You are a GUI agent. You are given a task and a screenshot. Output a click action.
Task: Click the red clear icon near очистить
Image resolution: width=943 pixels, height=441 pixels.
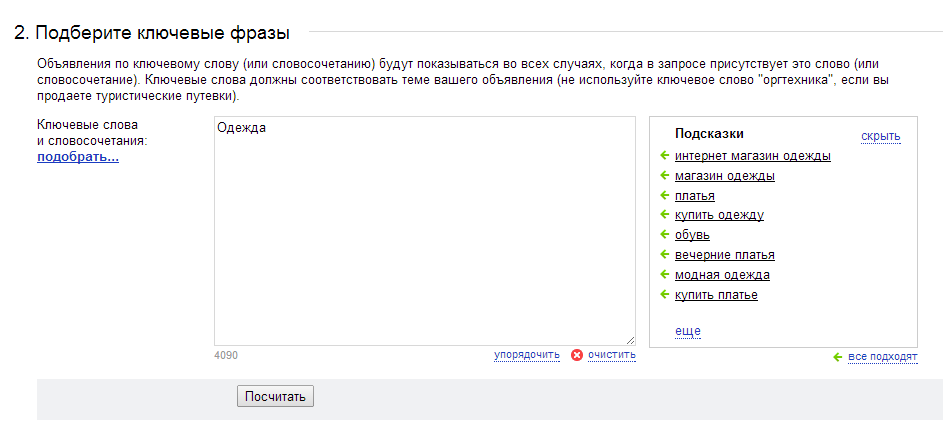coord(577,355)
